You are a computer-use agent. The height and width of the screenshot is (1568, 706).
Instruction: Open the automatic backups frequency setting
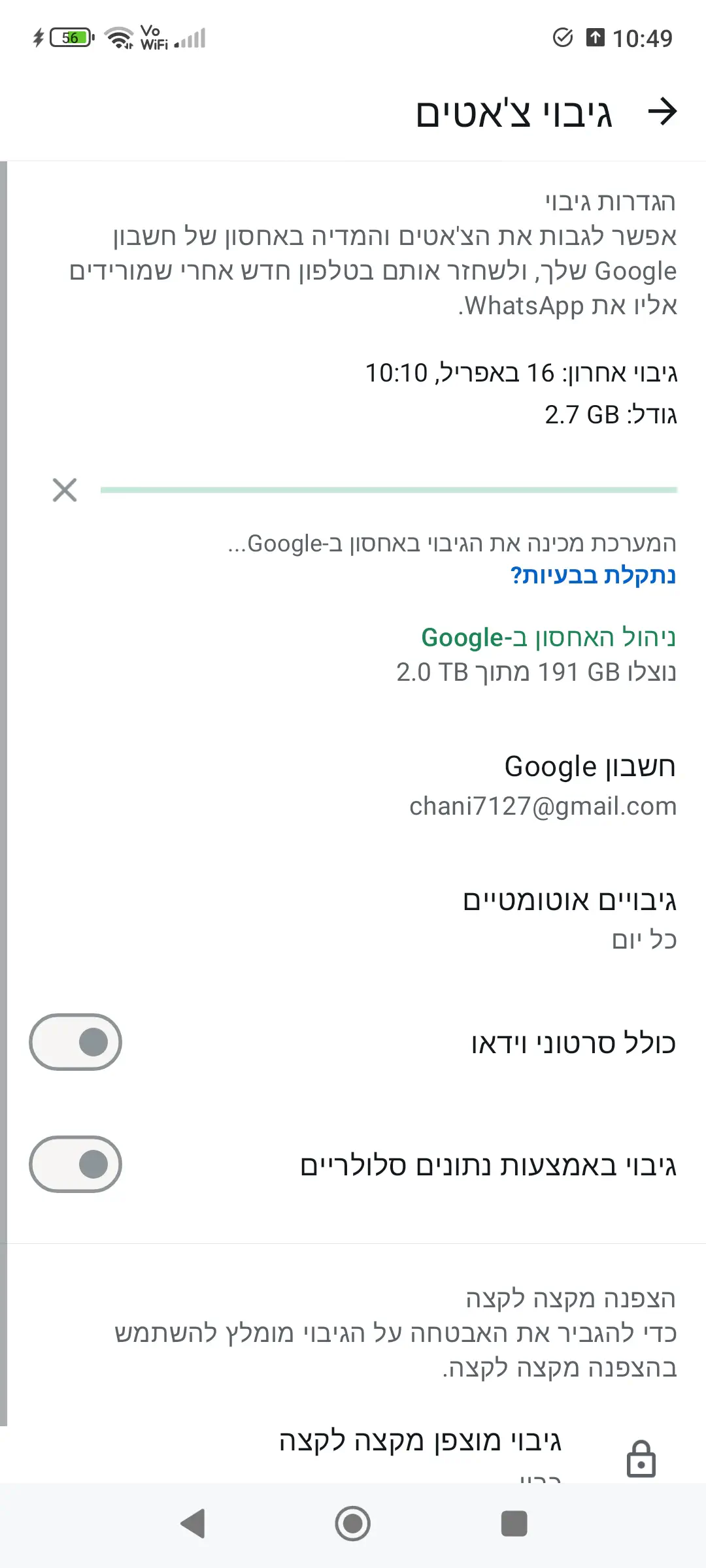(x=569, y=919)
